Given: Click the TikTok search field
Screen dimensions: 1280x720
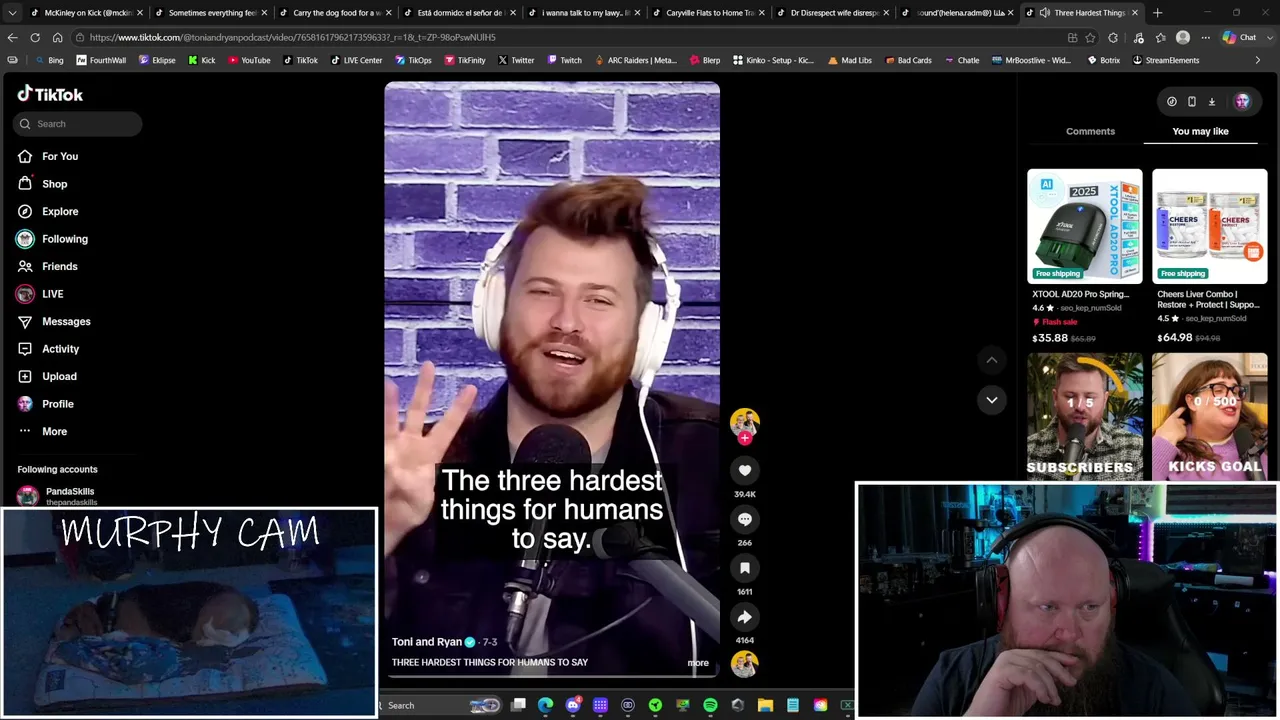Looking at the screenshot, I should 78,124.
